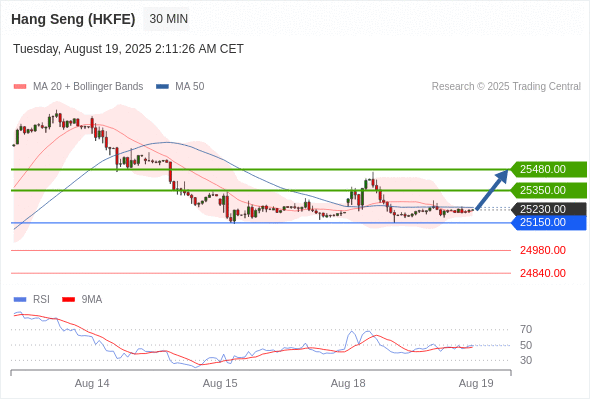Image resolution: width=590 pixels, height=400 pixels.
Task: Select the 25350.00 green resistance label
Action: coord(549,190)
